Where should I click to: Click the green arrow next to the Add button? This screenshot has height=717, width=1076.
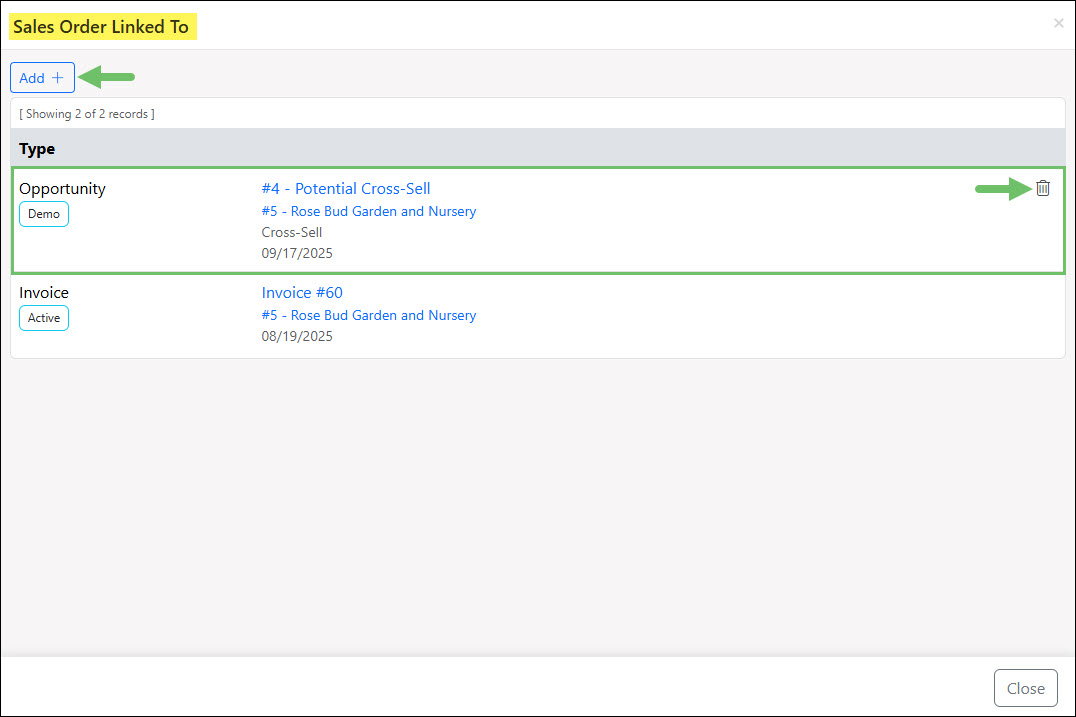pyautogui.click(x=106, y=76)
